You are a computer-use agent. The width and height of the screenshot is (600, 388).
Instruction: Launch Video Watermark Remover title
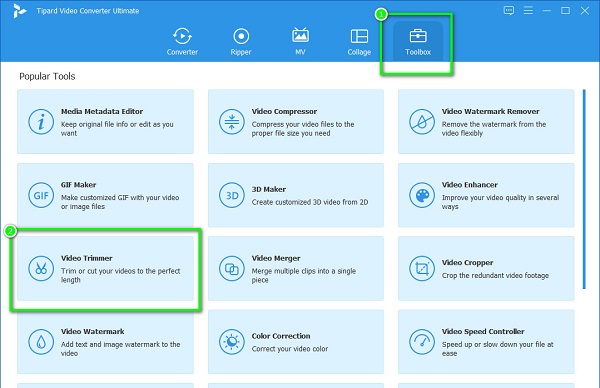pos(491,111)
